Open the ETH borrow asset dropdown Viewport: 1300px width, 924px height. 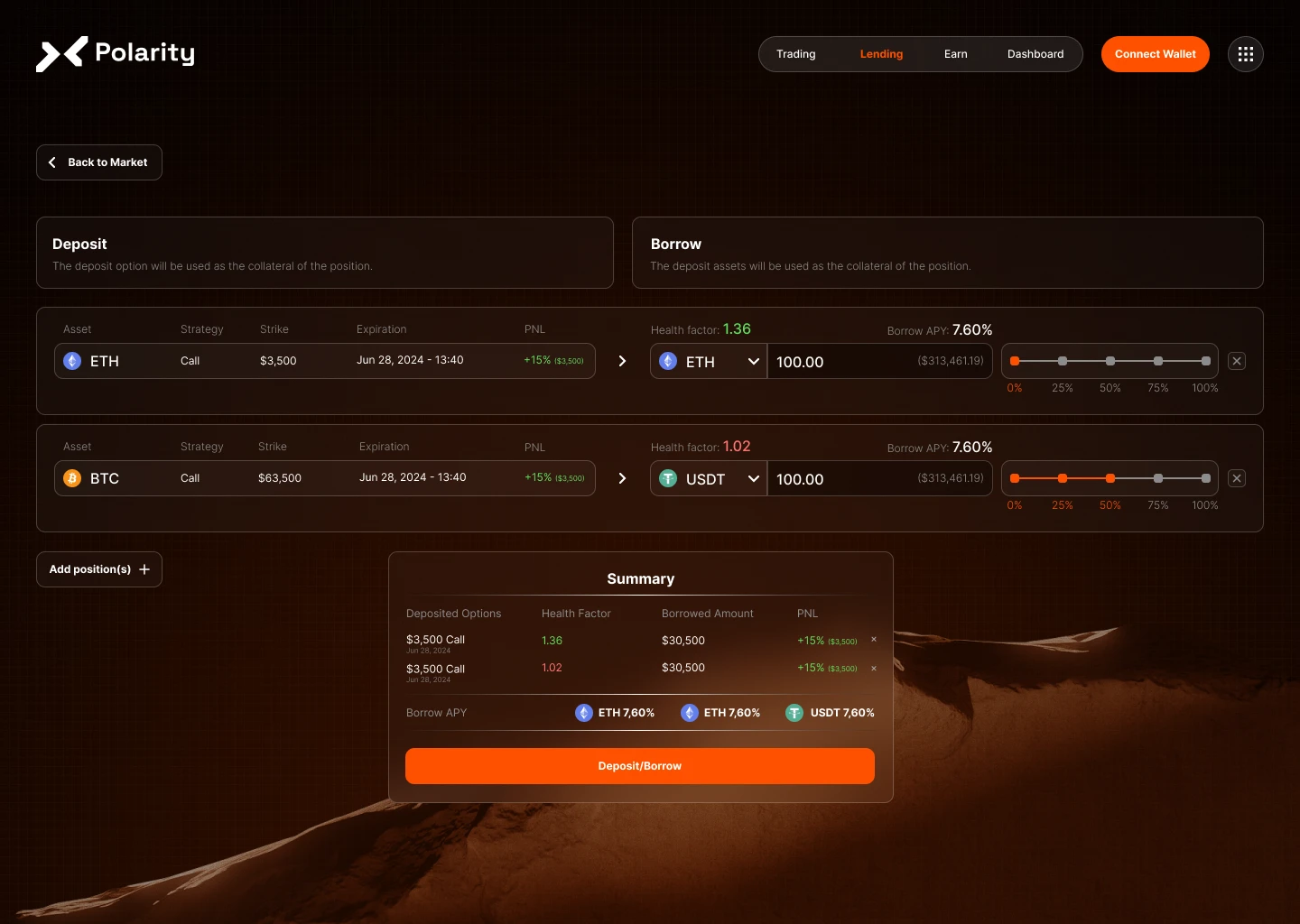coord(709,361)
